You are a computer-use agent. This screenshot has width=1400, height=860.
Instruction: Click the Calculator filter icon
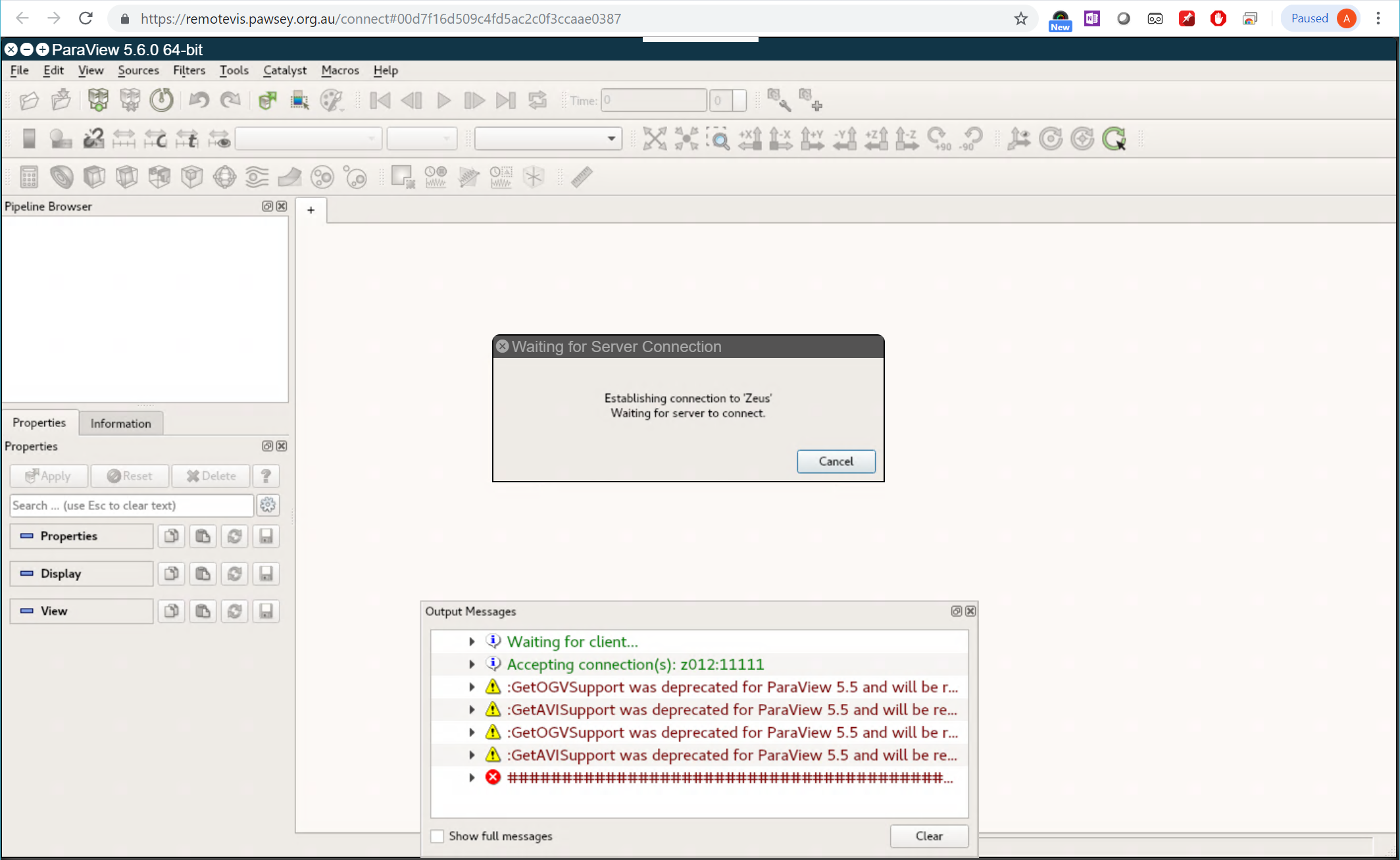[29, 176]
